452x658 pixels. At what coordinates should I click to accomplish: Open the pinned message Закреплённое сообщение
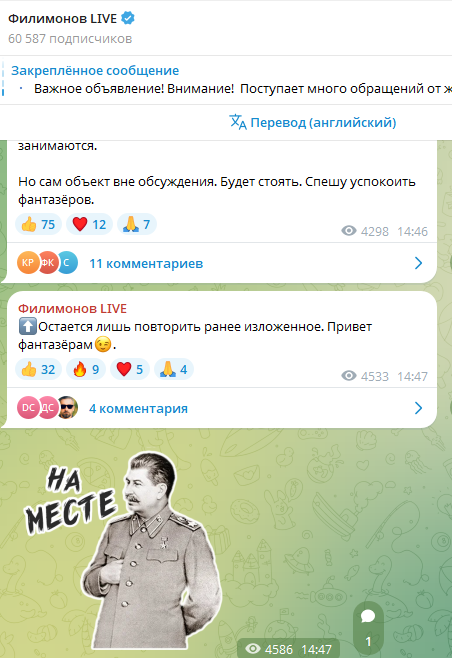click(226, 80)
